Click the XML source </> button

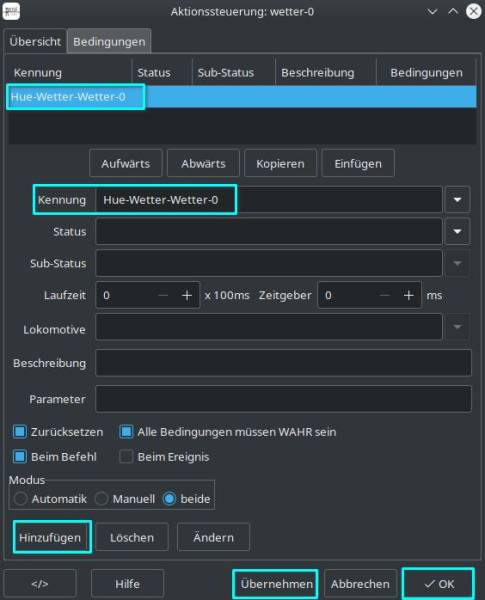(40, 584)
